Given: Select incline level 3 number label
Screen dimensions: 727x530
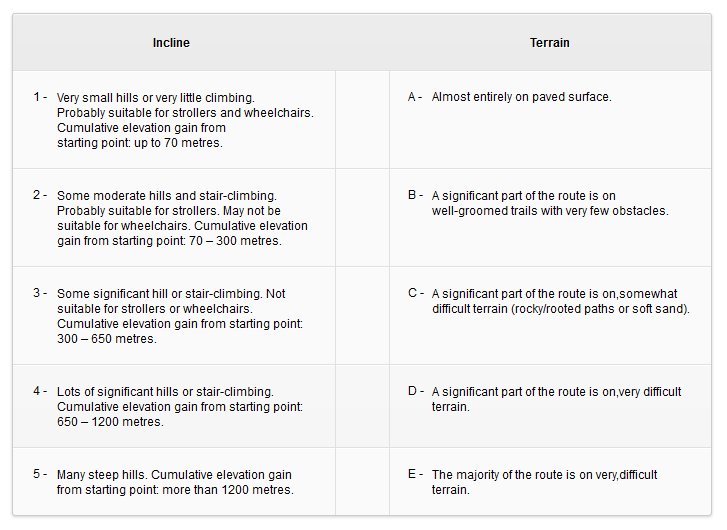Looking at the screenshot, I should pyautogui.click(x=40, y=293).
